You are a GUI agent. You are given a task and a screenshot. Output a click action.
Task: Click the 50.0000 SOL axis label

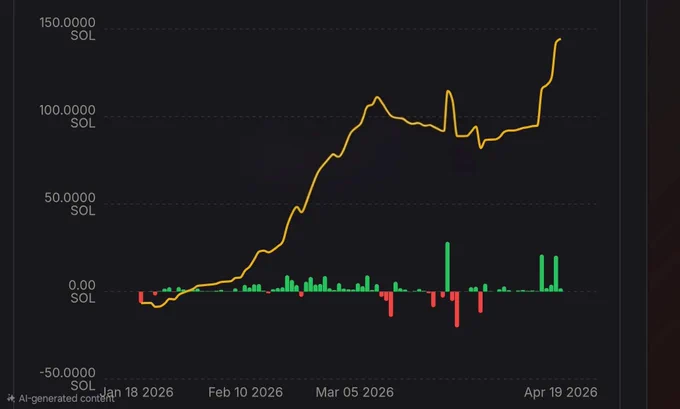click(70, 204)
